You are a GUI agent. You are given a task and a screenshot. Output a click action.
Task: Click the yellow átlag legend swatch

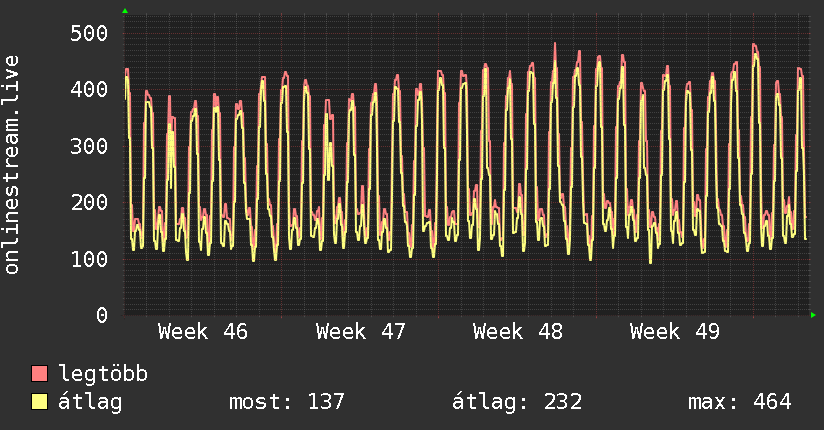pyautogui.click(x=40, y=402)
